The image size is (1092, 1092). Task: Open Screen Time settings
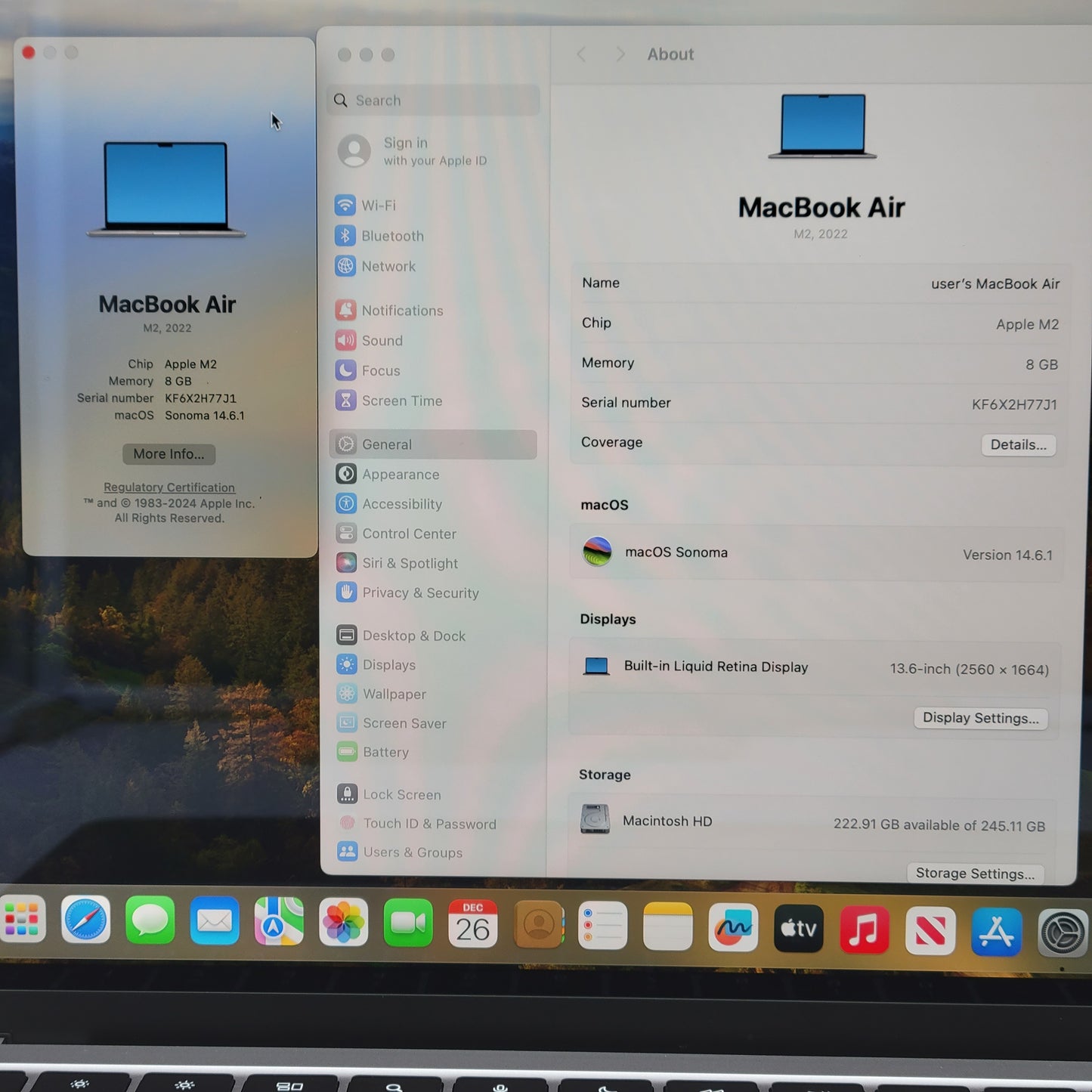[401, 401]
